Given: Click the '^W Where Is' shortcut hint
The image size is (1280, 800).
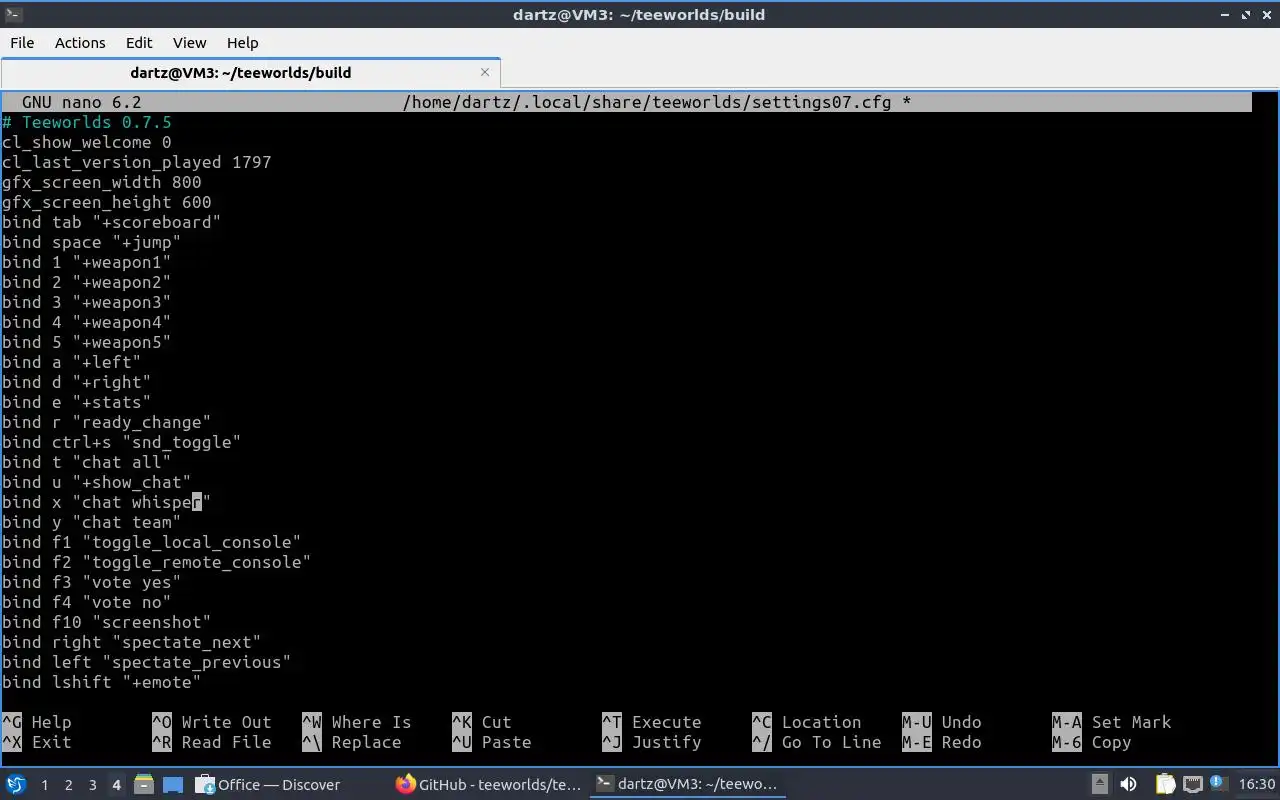Looking at the screenshot, I should (x=357, y=722).
